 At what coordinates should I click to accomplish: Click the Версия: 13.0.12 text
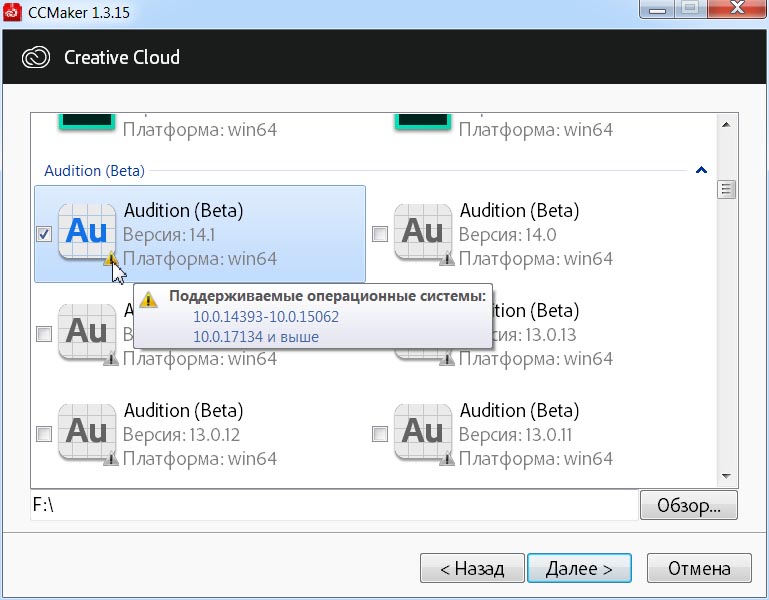tap(181, 435)
